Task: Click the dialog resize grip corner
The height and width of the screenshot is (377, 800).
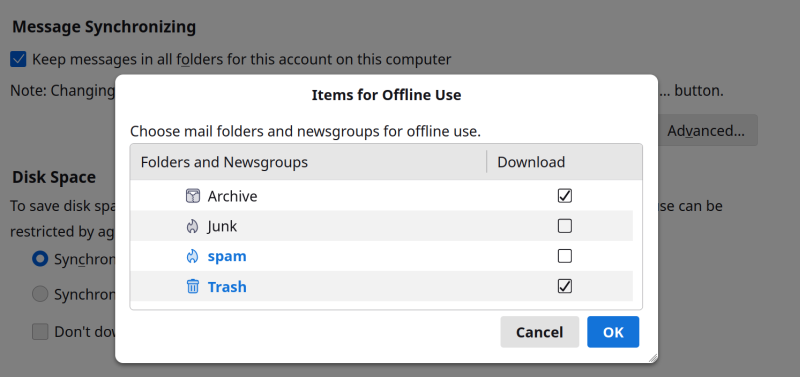Action: (653, 358)
